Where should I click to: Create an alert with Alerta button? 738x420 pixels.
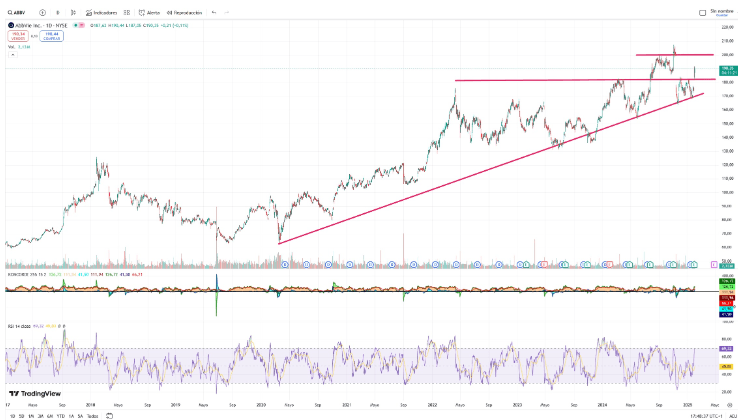pyautogui.click(x=151, y=12)
